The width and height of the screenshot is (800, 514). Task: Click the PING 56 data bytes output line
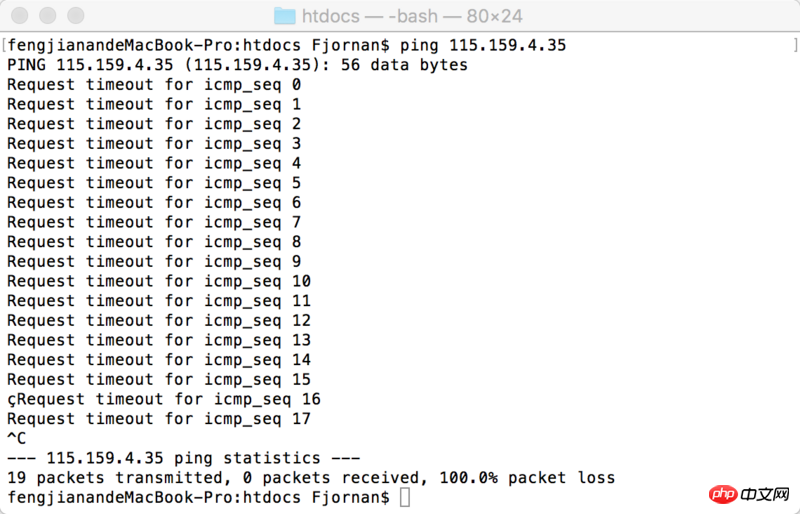pyautogui.click(x=237, y=65)
